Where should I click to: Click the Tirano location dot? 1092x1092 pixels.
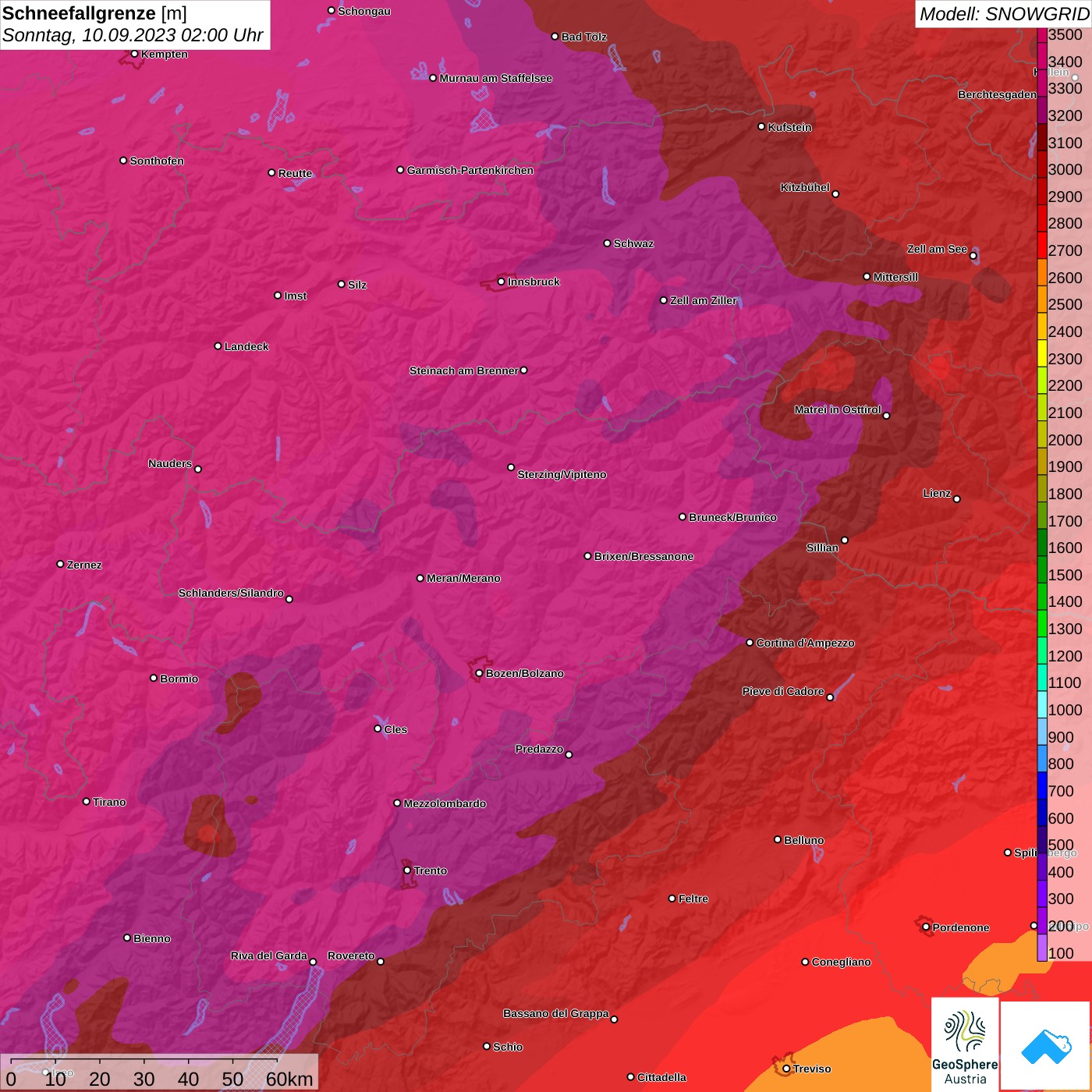coord(87,801)
